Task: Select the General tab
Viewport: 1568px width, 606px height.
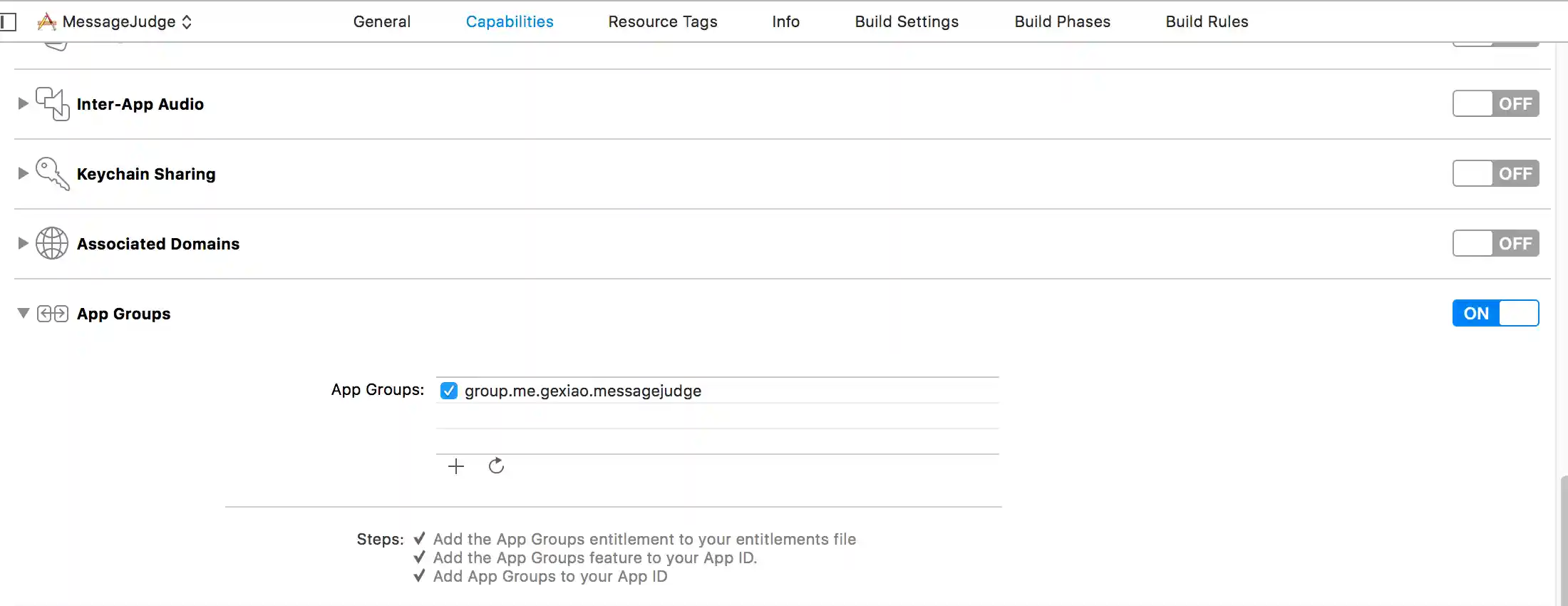Action: pos(381,21)
